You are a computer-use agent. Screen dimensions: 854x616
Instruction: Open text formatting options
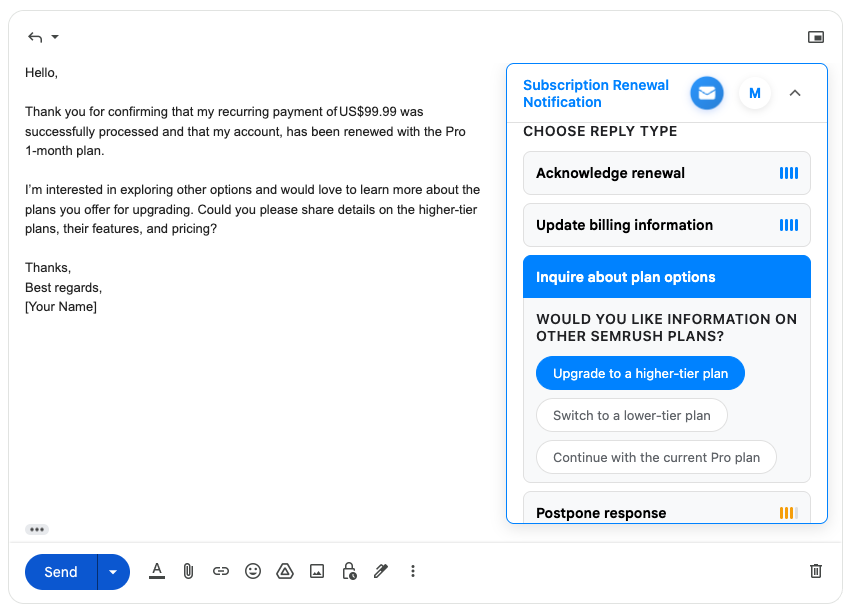(x=156, y=571)
